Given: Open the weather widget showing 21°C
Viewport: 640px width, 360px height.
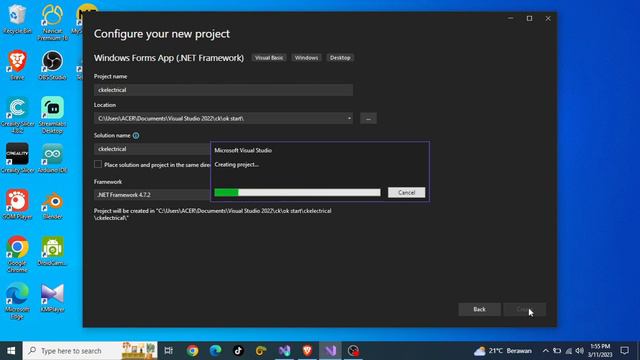Looking at the screenshot, I should click(x=503, y=351).
